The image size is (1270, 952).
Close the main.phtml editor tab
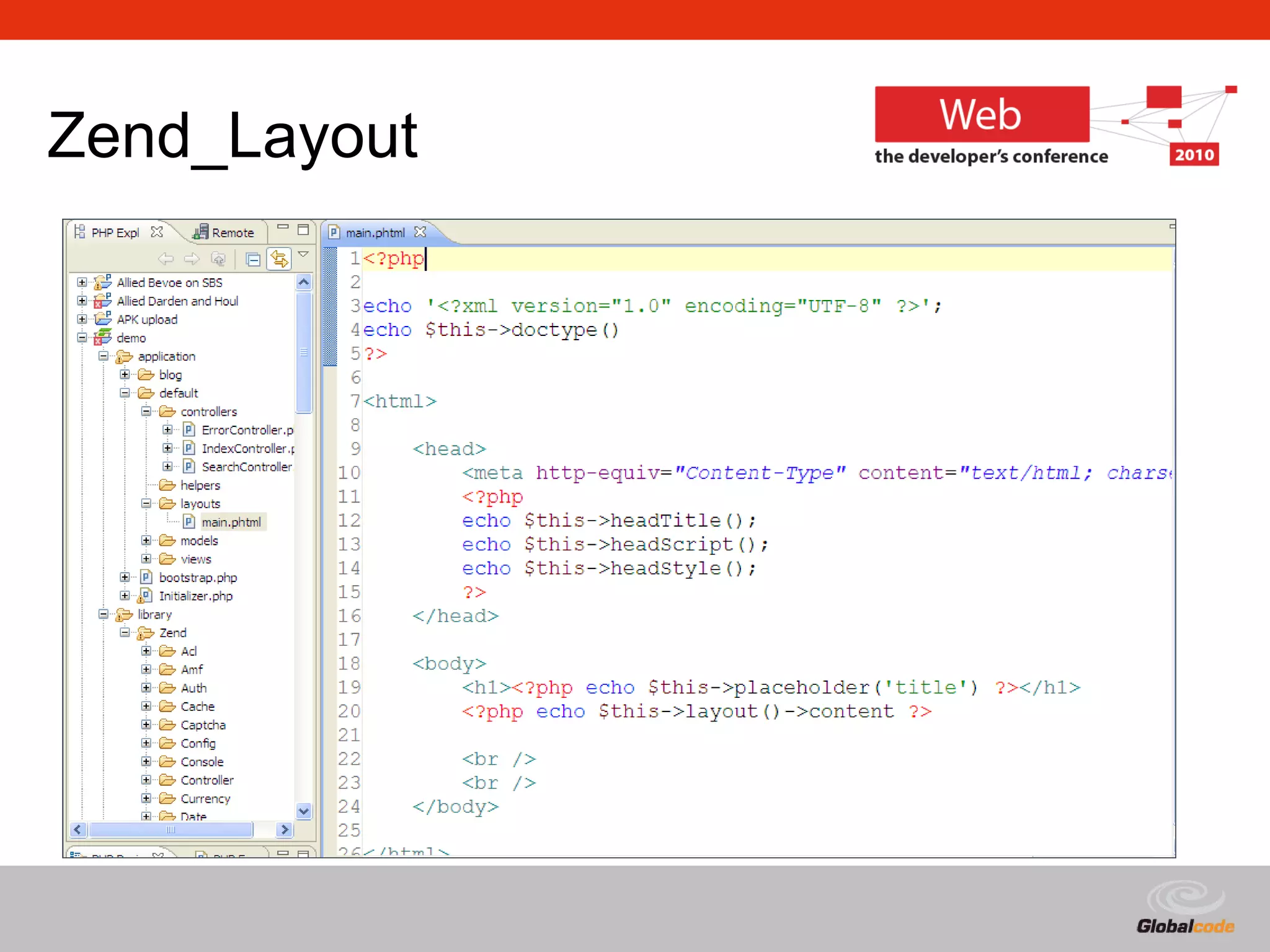pos(420,232)
